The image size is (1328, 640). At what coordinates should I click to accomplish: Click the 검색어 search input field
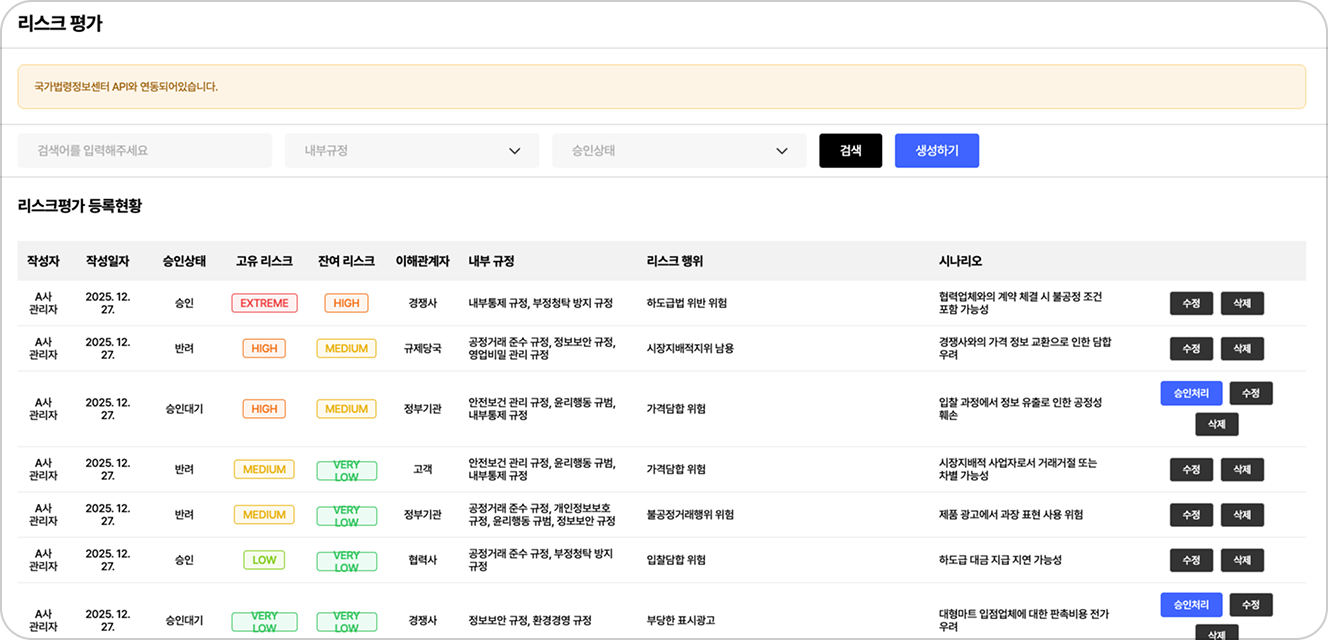pos(145,151)
